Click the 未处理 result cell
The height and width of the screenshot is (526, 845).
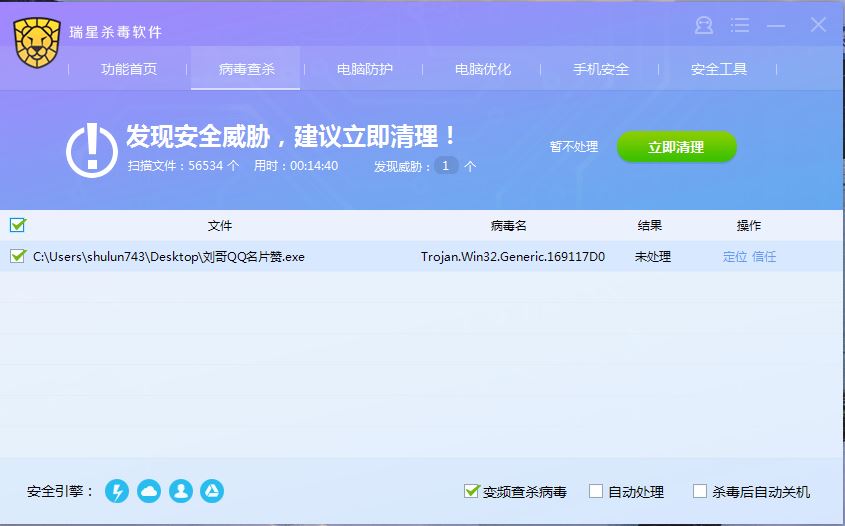click(x=653, y=257)
